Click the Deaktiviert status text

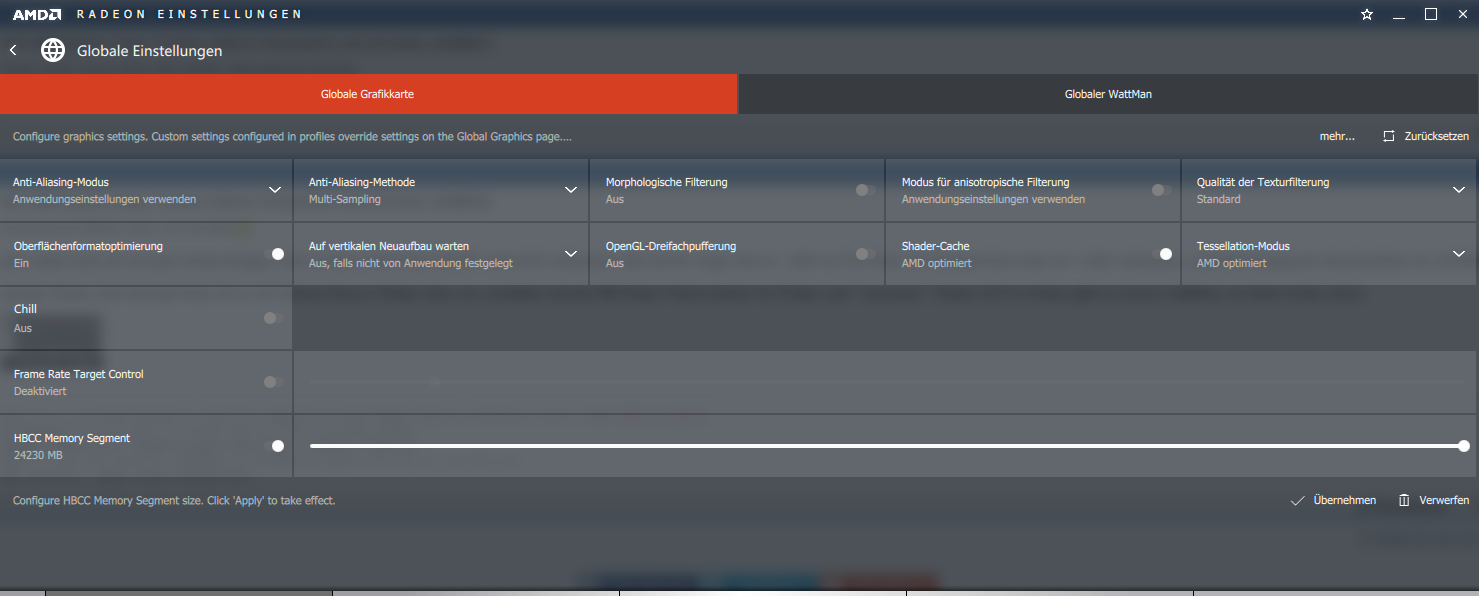click(x=40, y=391)
